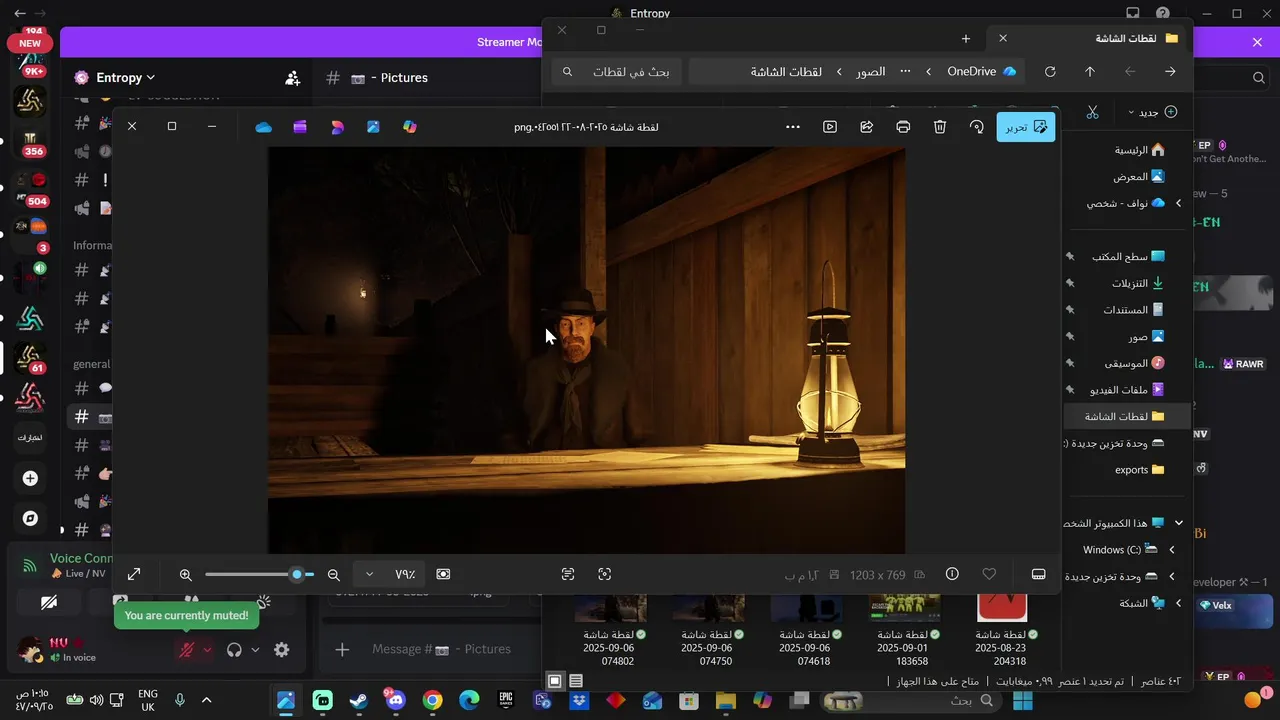Open the three-dot more options menu in Photos
The height and width of the screenshot is (720, 1280).
(793, 127)
